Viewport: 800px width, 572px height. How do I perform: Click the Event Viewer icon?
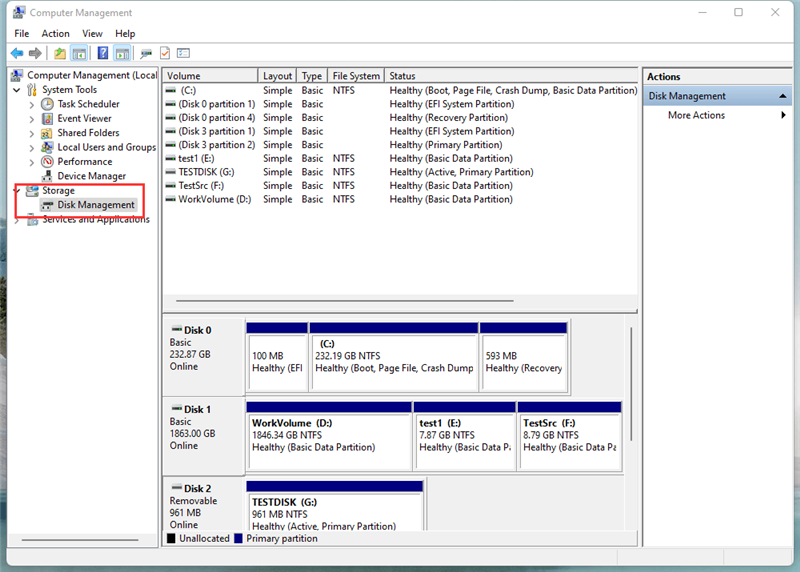tap(47, 118)
